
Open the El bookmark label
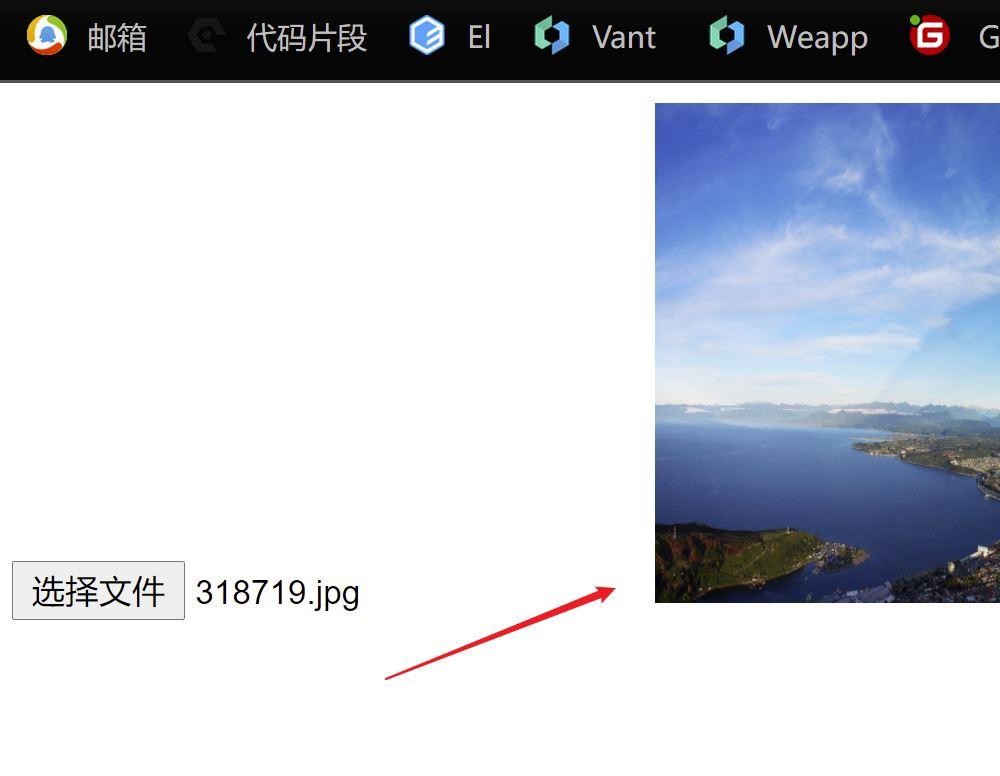click(479, 37)
